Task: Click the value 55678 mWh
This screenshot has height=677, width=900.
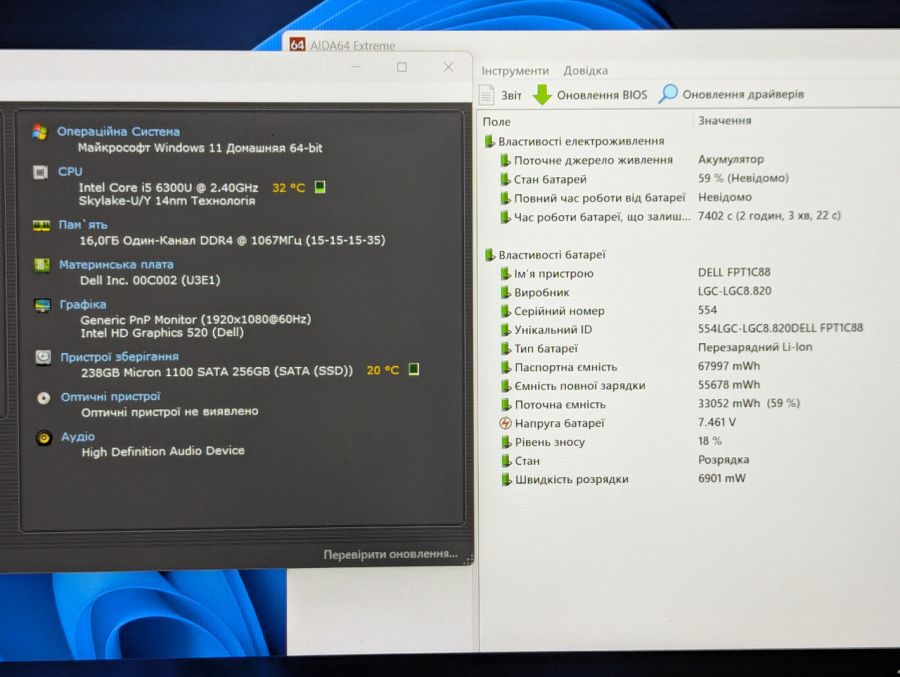Action: coord(729,385)
